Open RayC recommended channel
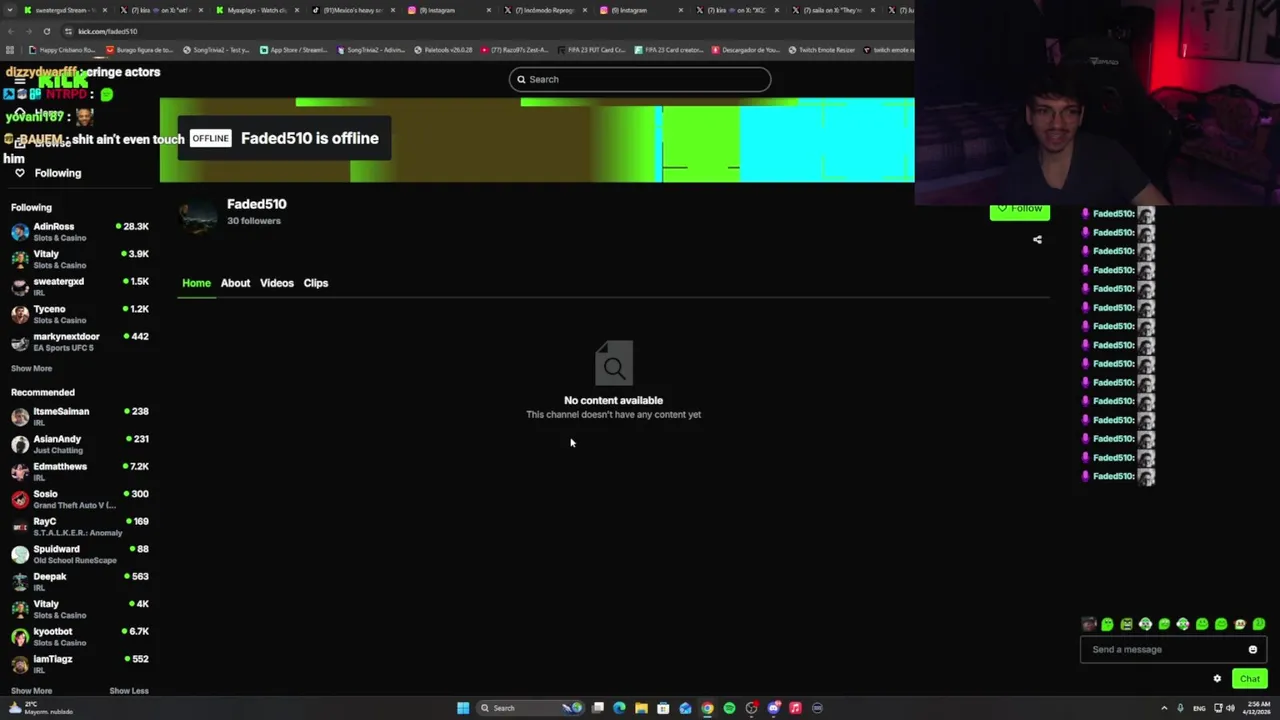Image resolution: width=1280 pixels, height=720 pixels. click(x=80, y=527)
